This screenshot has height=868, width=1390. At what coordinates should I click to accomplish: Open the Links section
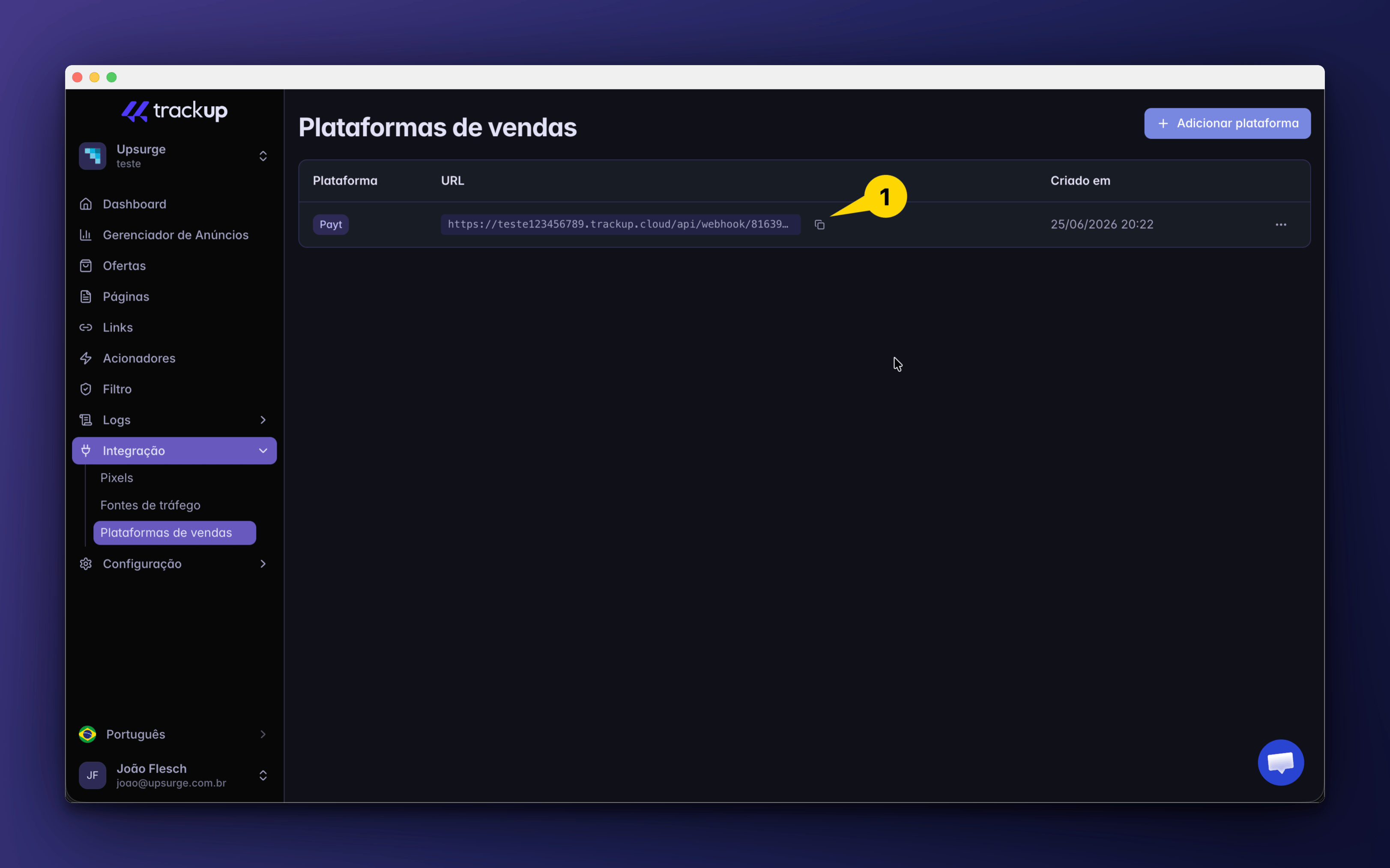[174, 327]
